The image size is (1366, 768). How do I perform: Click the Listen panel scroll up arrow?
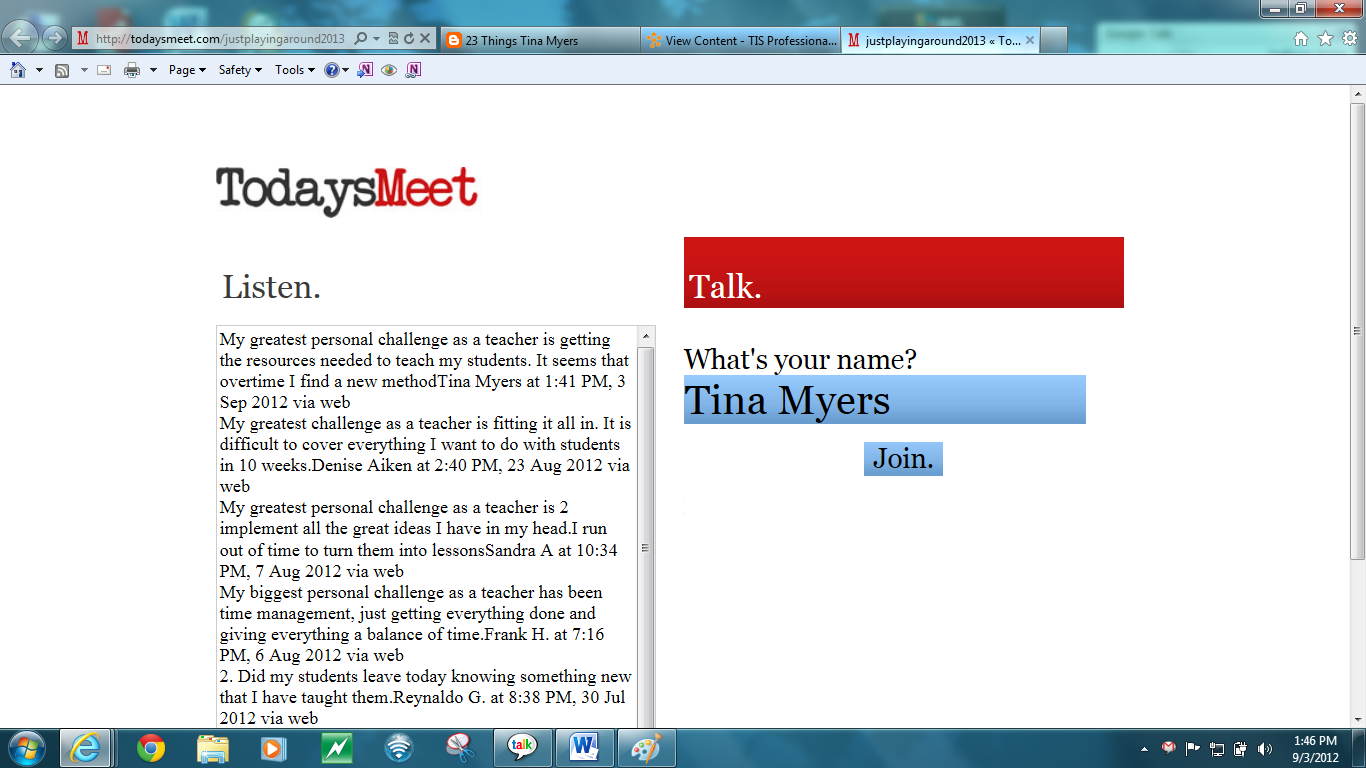[x=645, y=337]
